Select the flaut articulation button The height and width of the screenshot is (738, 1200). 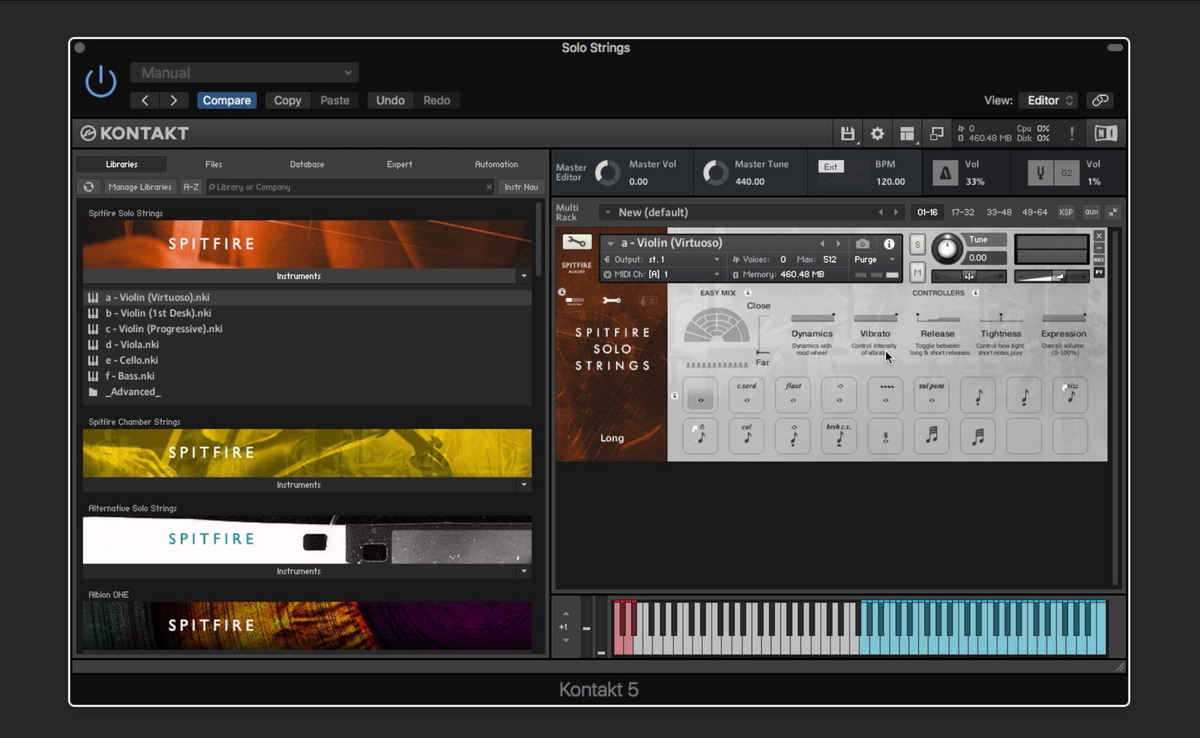tap(793, 395)
